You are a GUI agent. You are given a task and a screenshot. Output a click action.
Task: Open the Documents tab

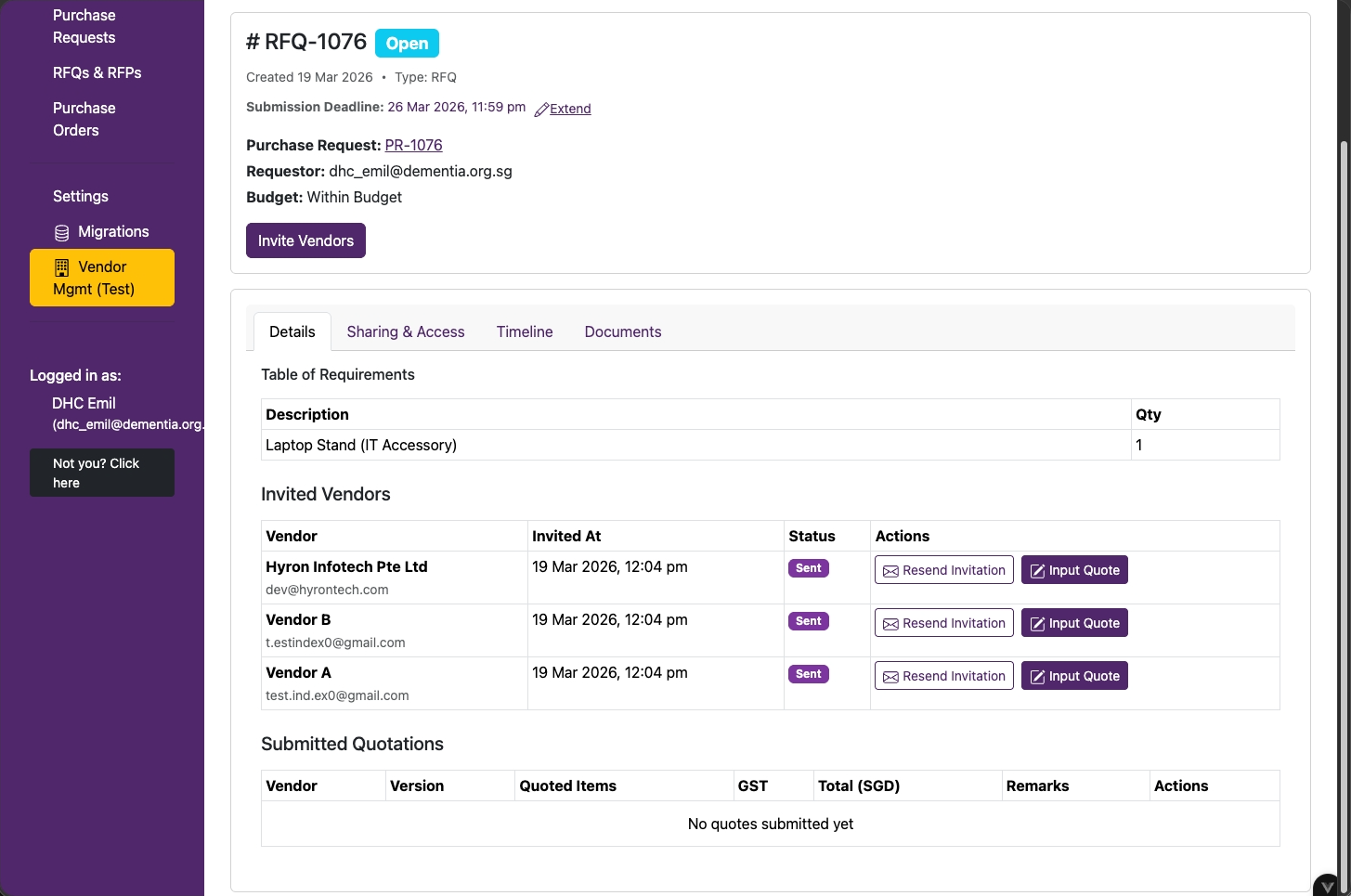(x=623, y=331)
